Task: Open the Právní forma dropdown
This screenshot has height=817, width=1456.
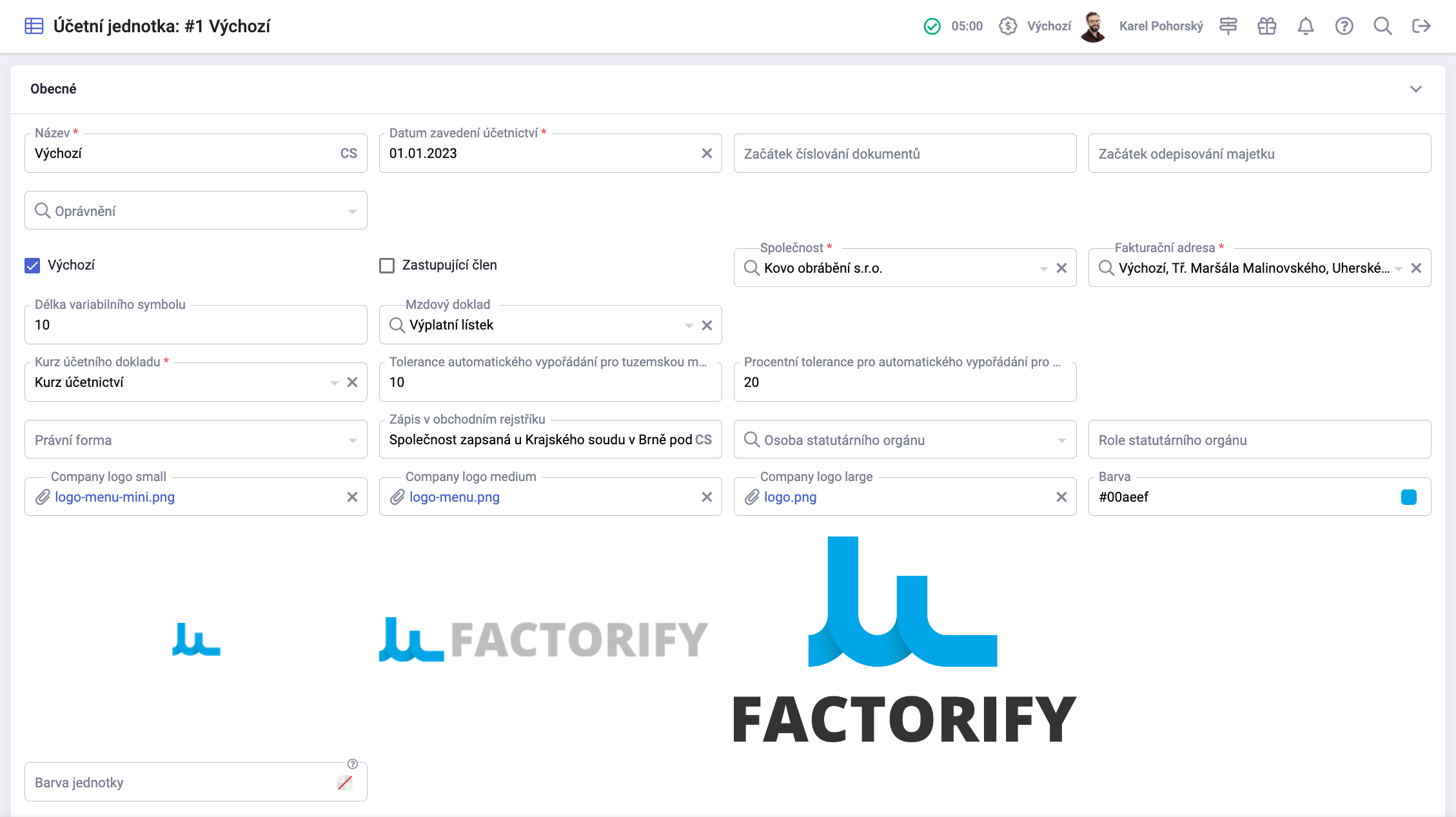Action: pos(196,440)
